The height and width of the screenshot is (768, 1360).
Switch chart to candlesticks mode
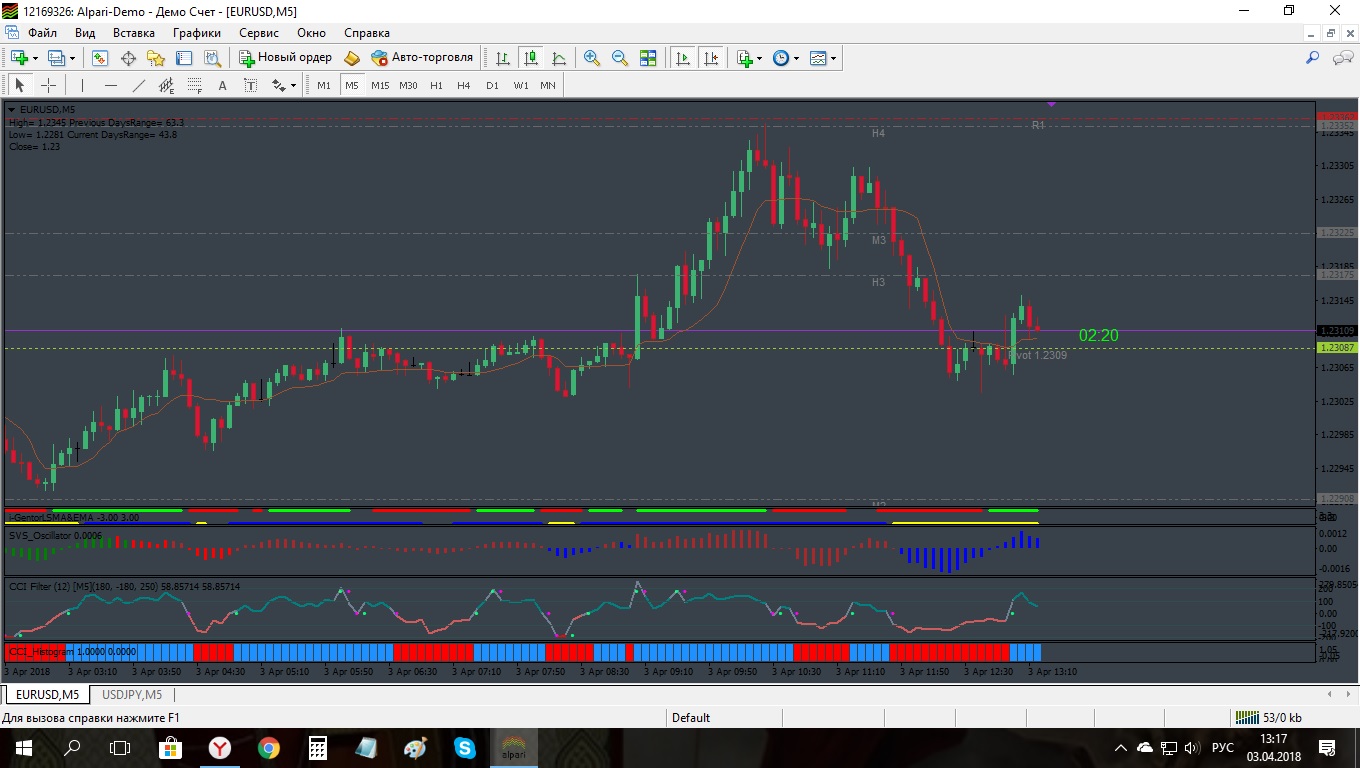[x=530, y=58]
